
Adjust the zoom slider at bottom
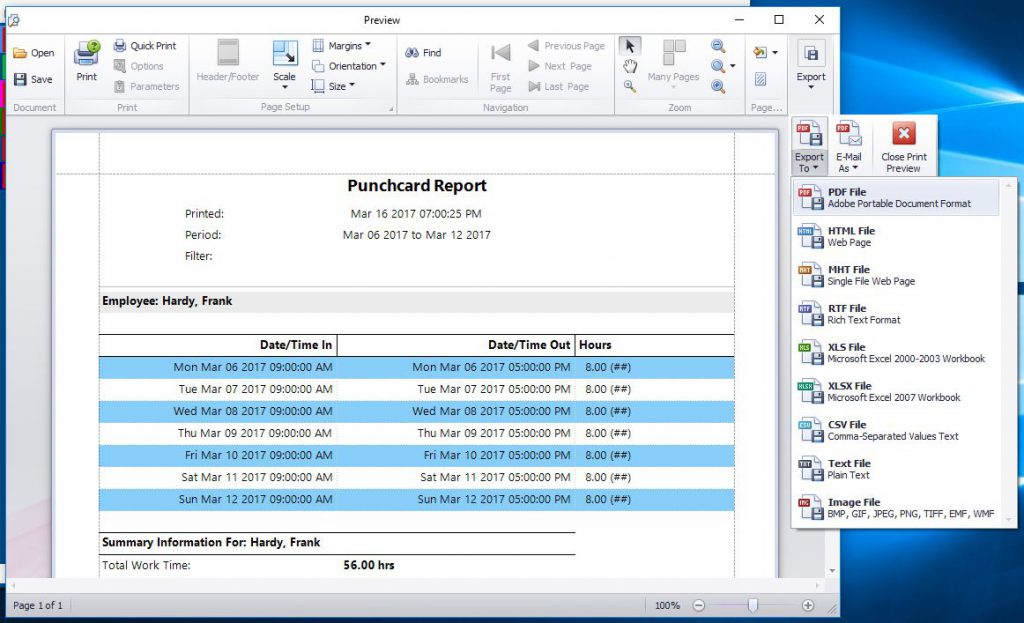[753, 605]
